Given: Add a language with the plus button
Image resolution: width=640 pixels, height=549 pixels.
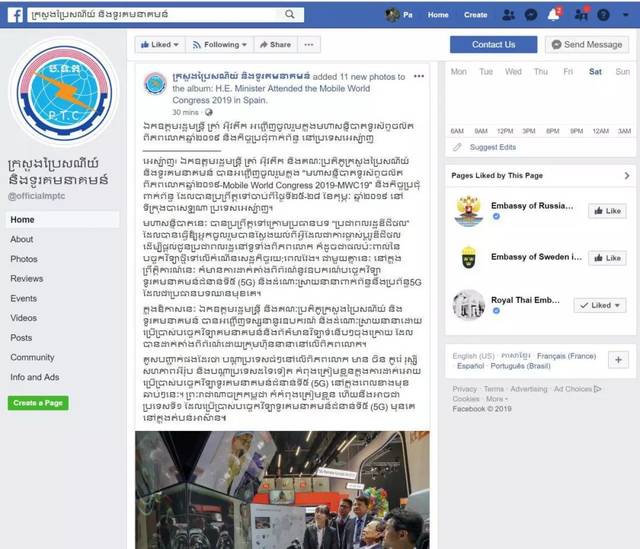Looking at the screenshot, I should click(x=618, y=360).
